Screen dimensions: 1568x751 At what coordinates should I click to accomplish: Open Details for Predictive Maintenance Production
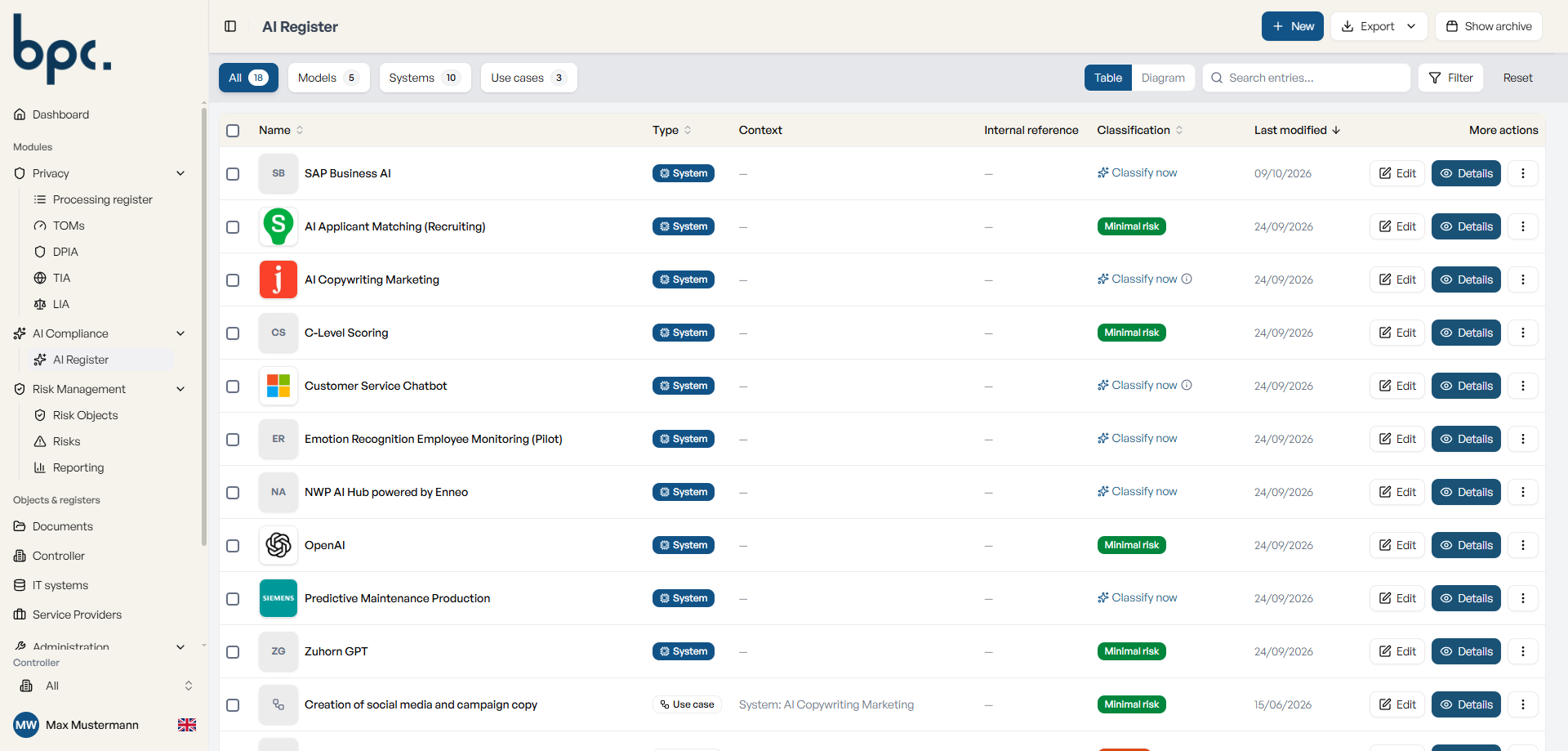point(1466,598)
